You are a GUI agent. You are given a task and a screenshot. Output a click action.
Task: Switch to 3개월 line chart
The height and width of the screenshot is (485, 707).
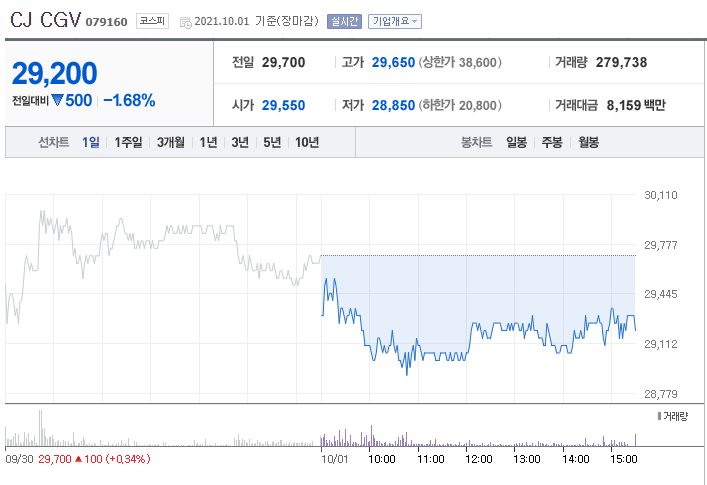(170, 142)
